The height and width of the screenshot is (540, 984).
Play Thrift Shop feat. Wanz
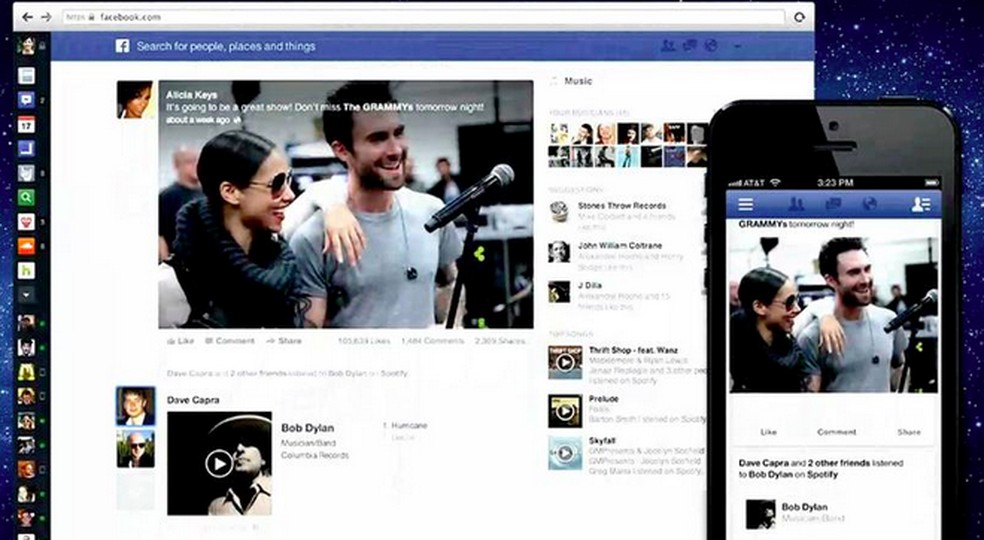[x=565, y=362]
